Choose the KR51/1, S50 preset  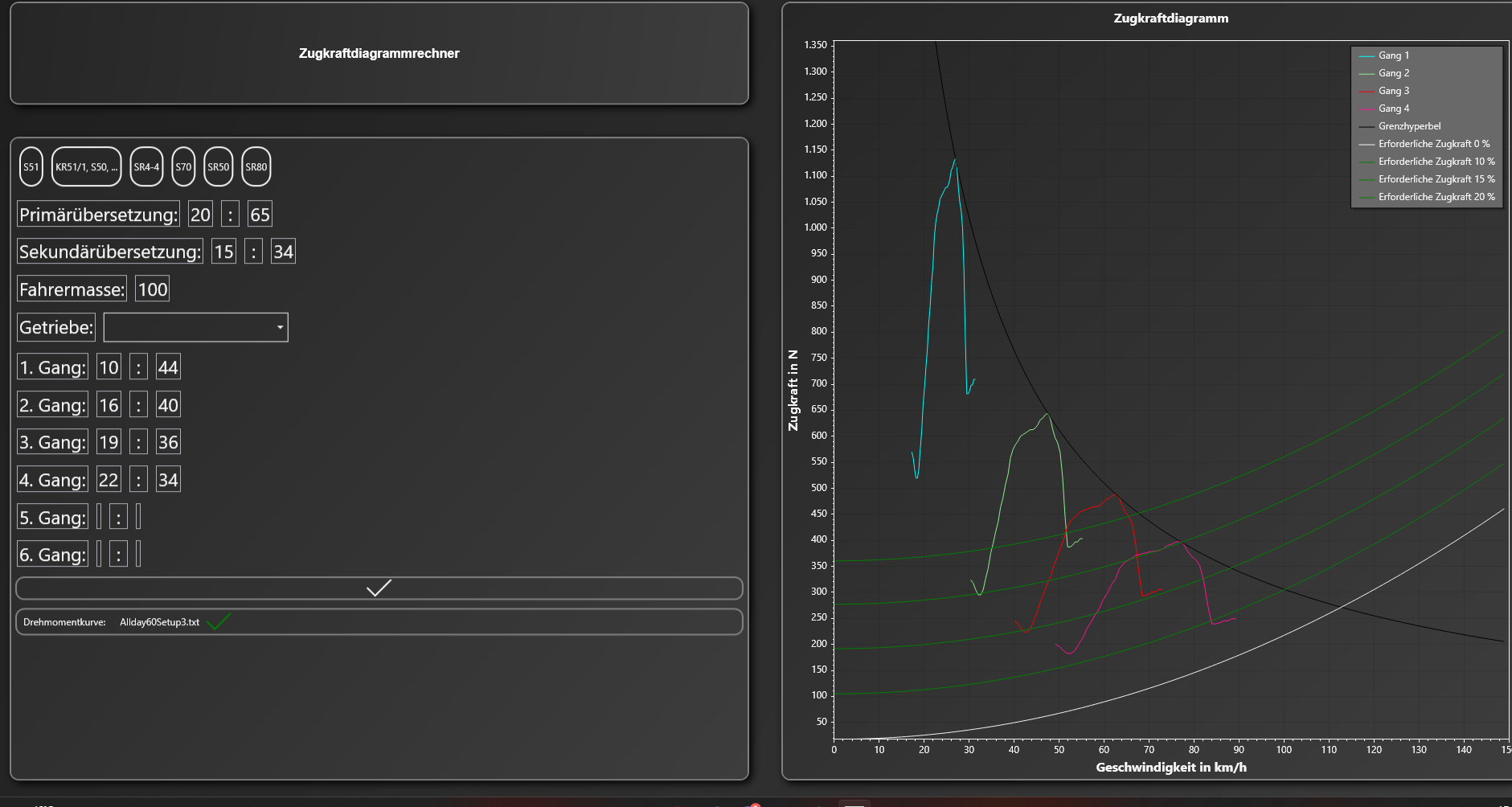[86, 167]
